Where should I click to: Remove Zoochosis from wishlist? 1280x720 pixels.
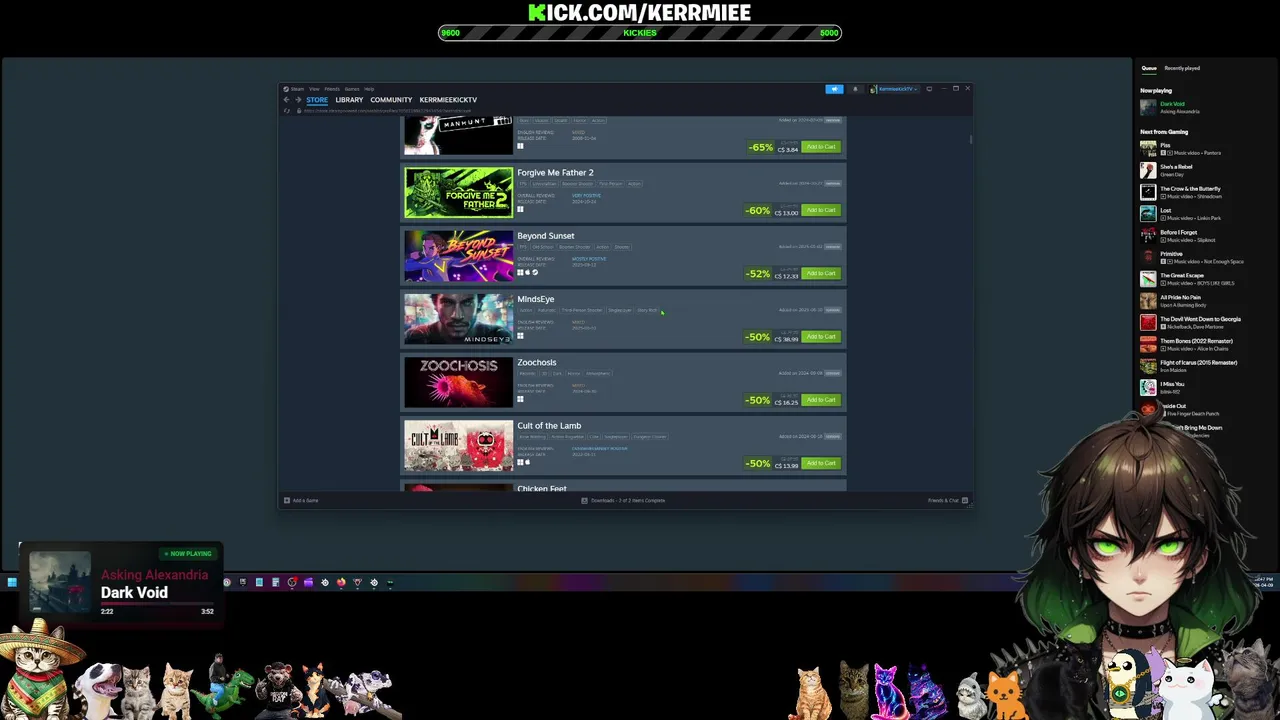(x=832, y=373)
